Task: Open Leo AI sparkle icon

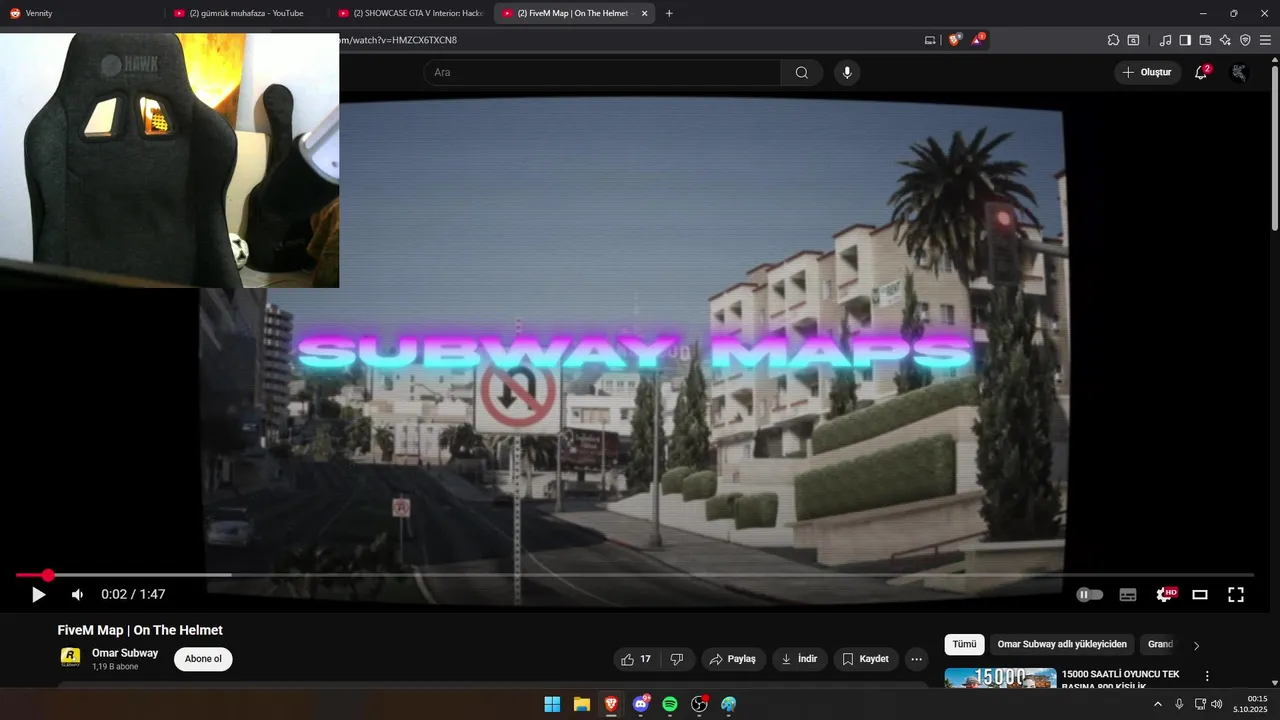Action: click(1225, 40)
